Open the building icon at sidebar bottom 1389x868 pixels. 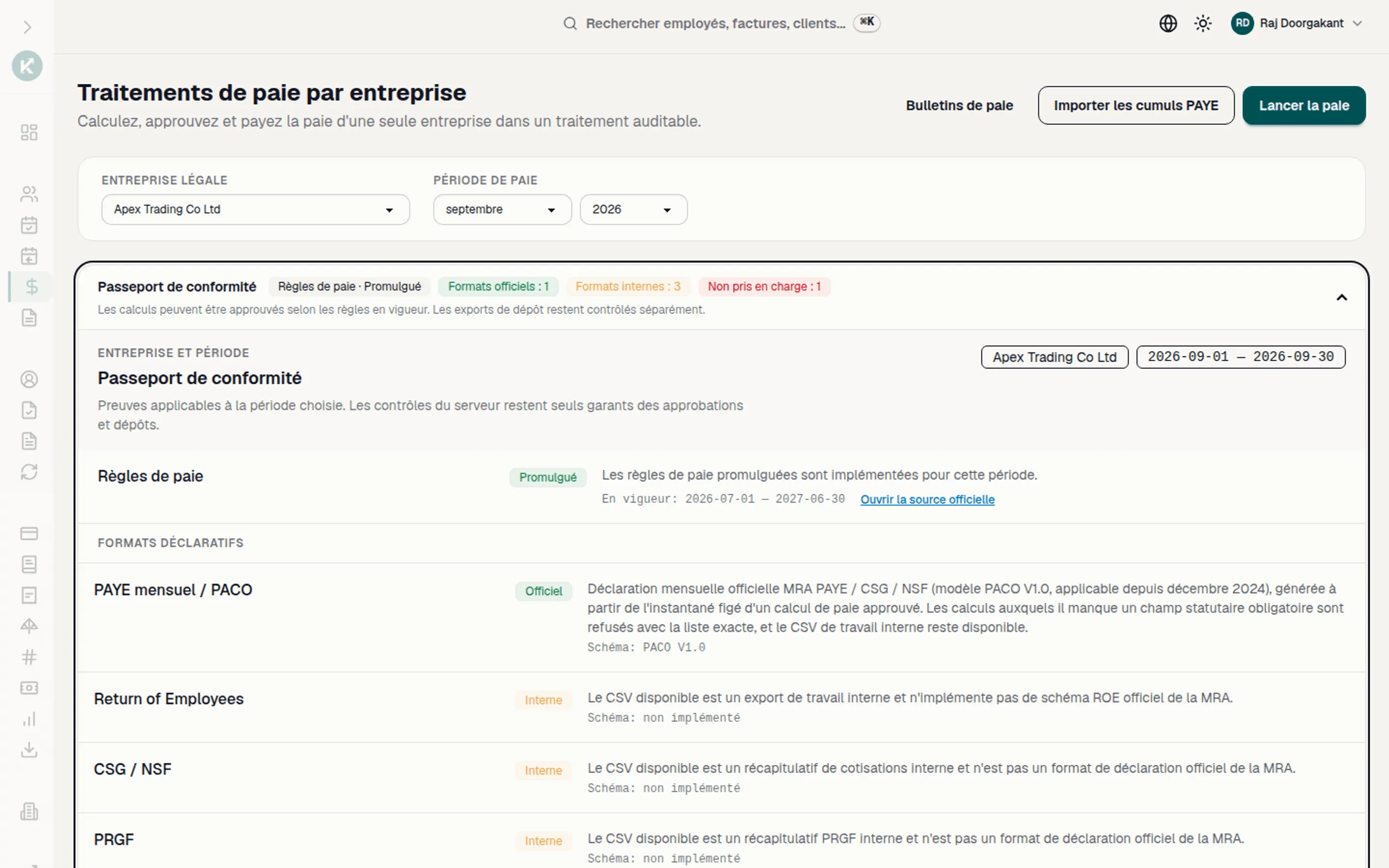tap(29, 811)
